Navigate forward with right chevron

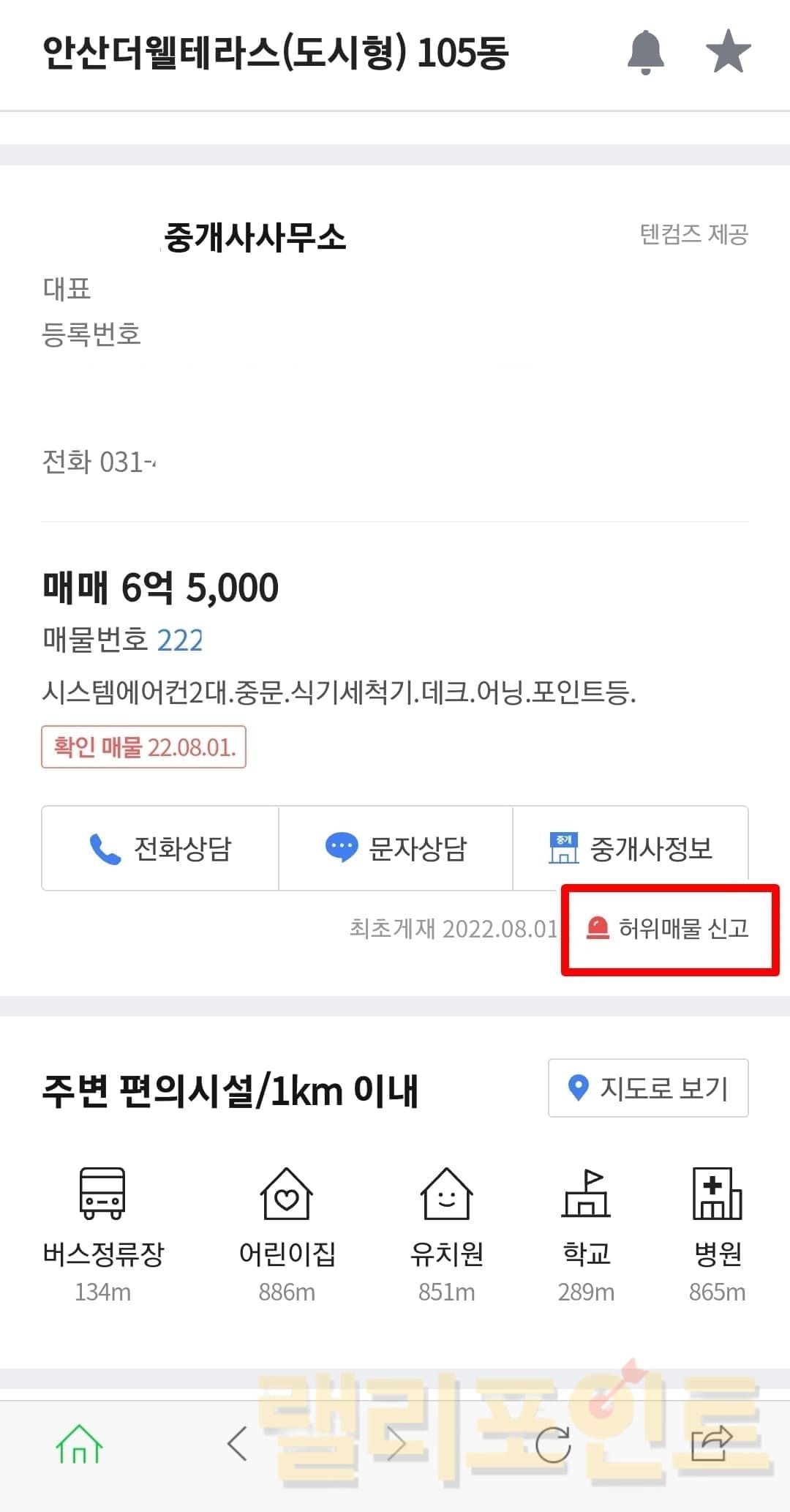(397, 1444)
